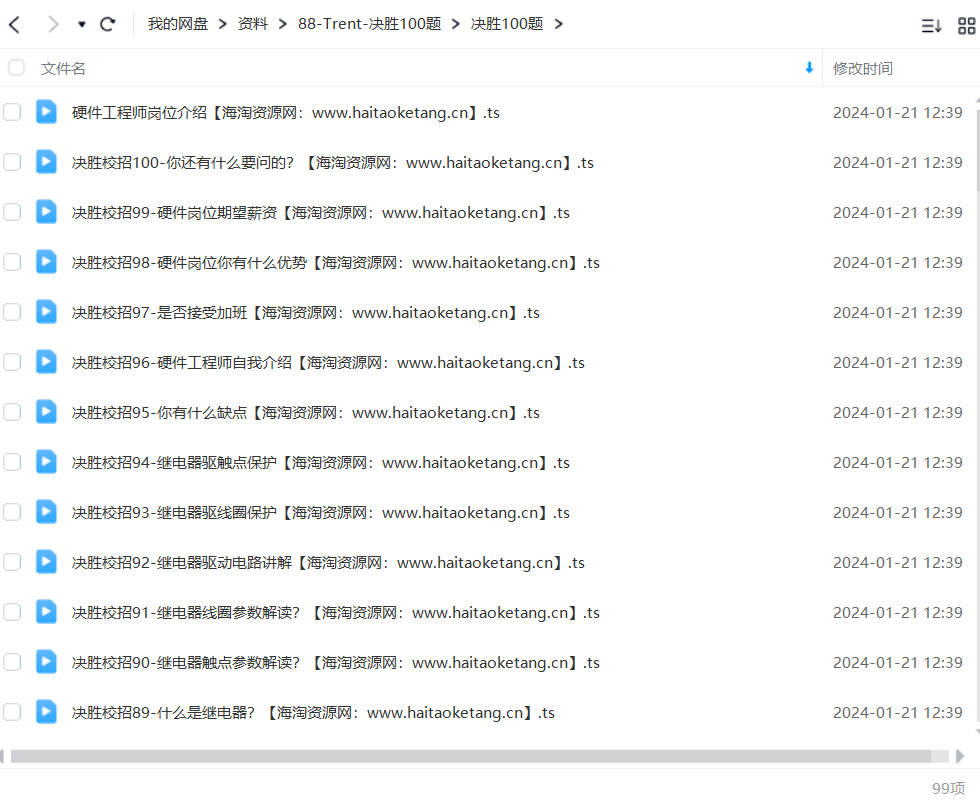980x802 pixels.
Task: Check the box for 决胜校招99 file
Action: pyautogui.click(x=12, y=213)
